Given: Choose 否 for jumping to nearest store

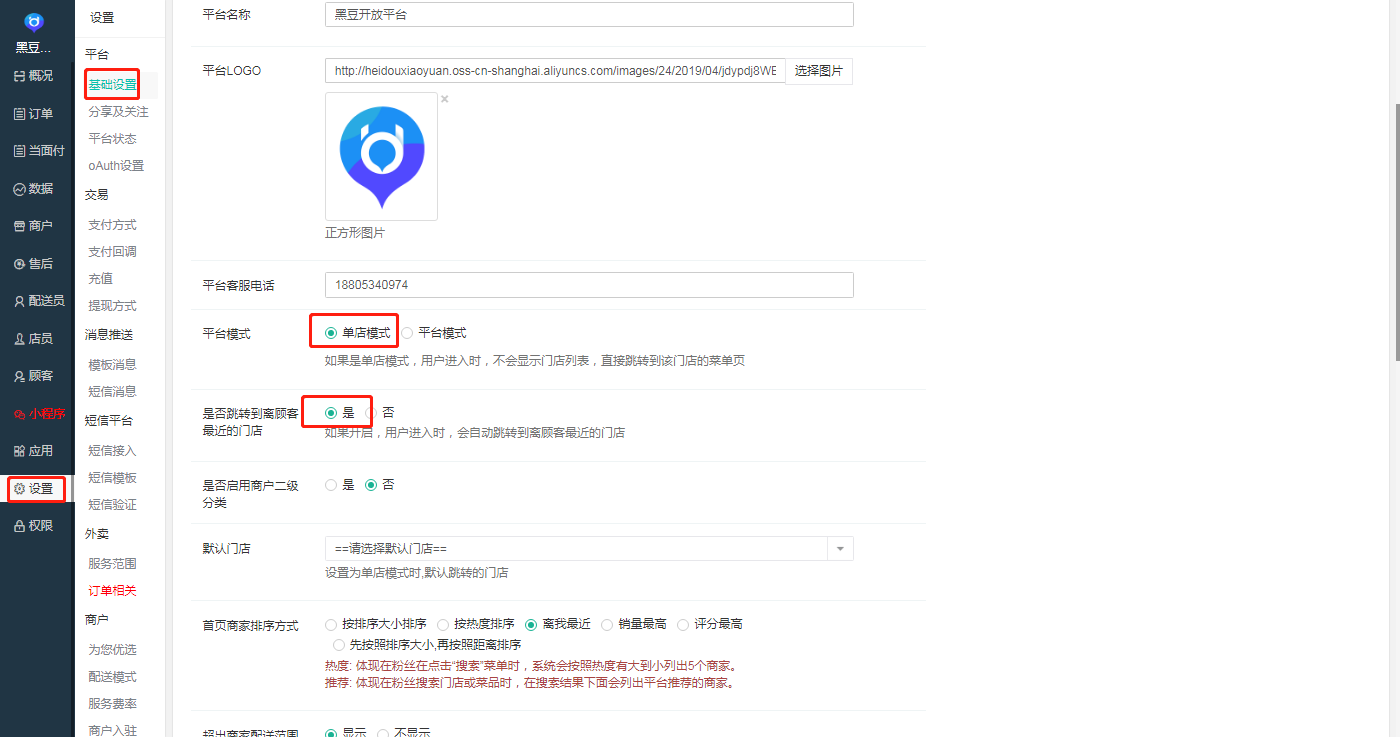Looking at the screenshot, I should tap(371, 412).
